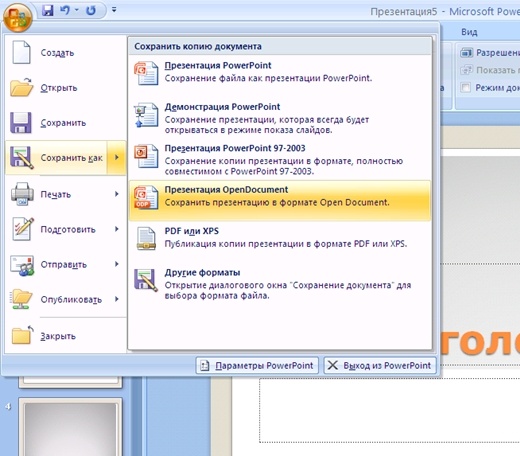
Task: Click the printer icon for Печать
Action: point(22,194)
